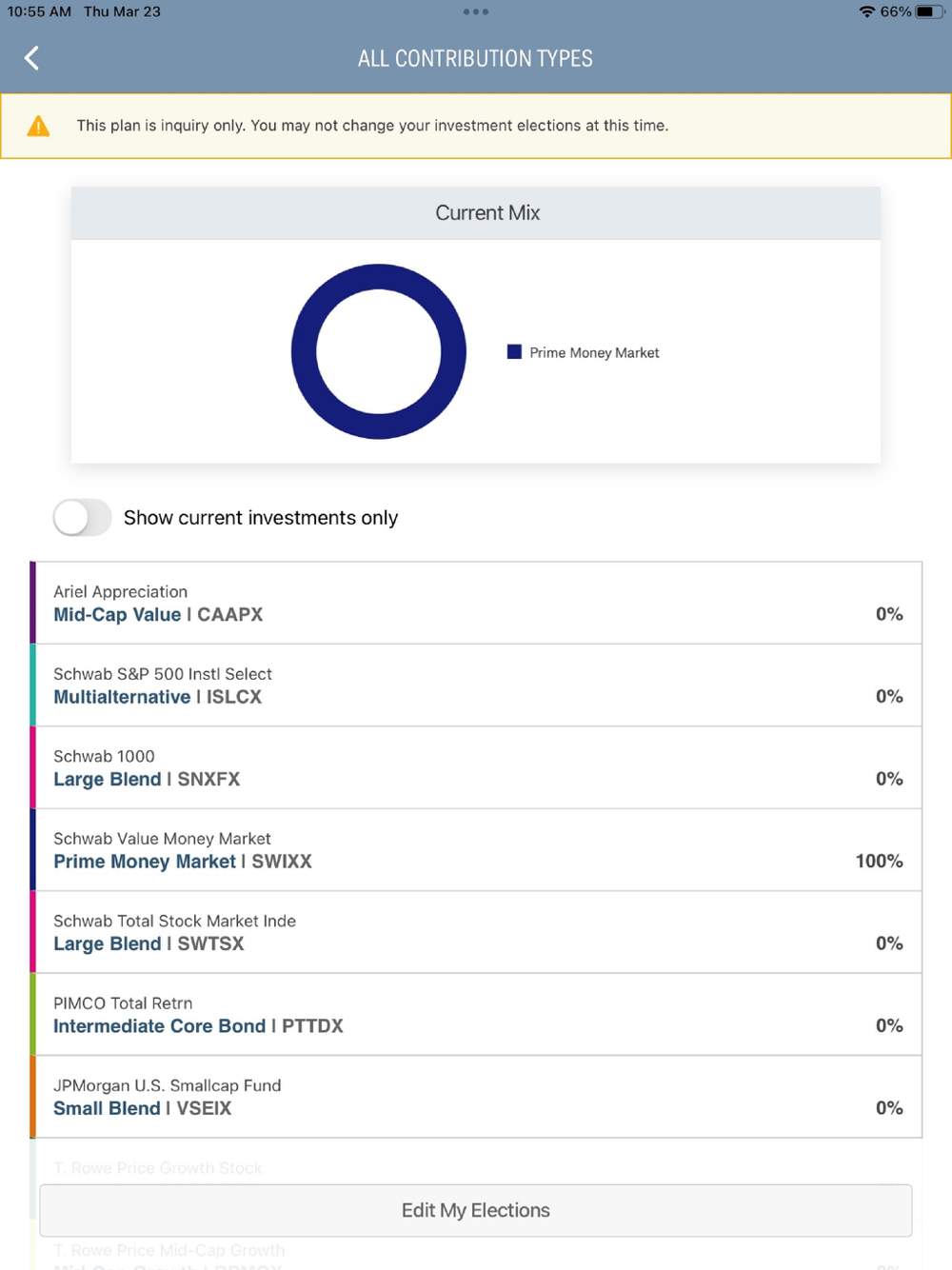Click the 100% allocation value
Image resolution: width=952 pixels, height=1270 pixels.
(879, 861)
